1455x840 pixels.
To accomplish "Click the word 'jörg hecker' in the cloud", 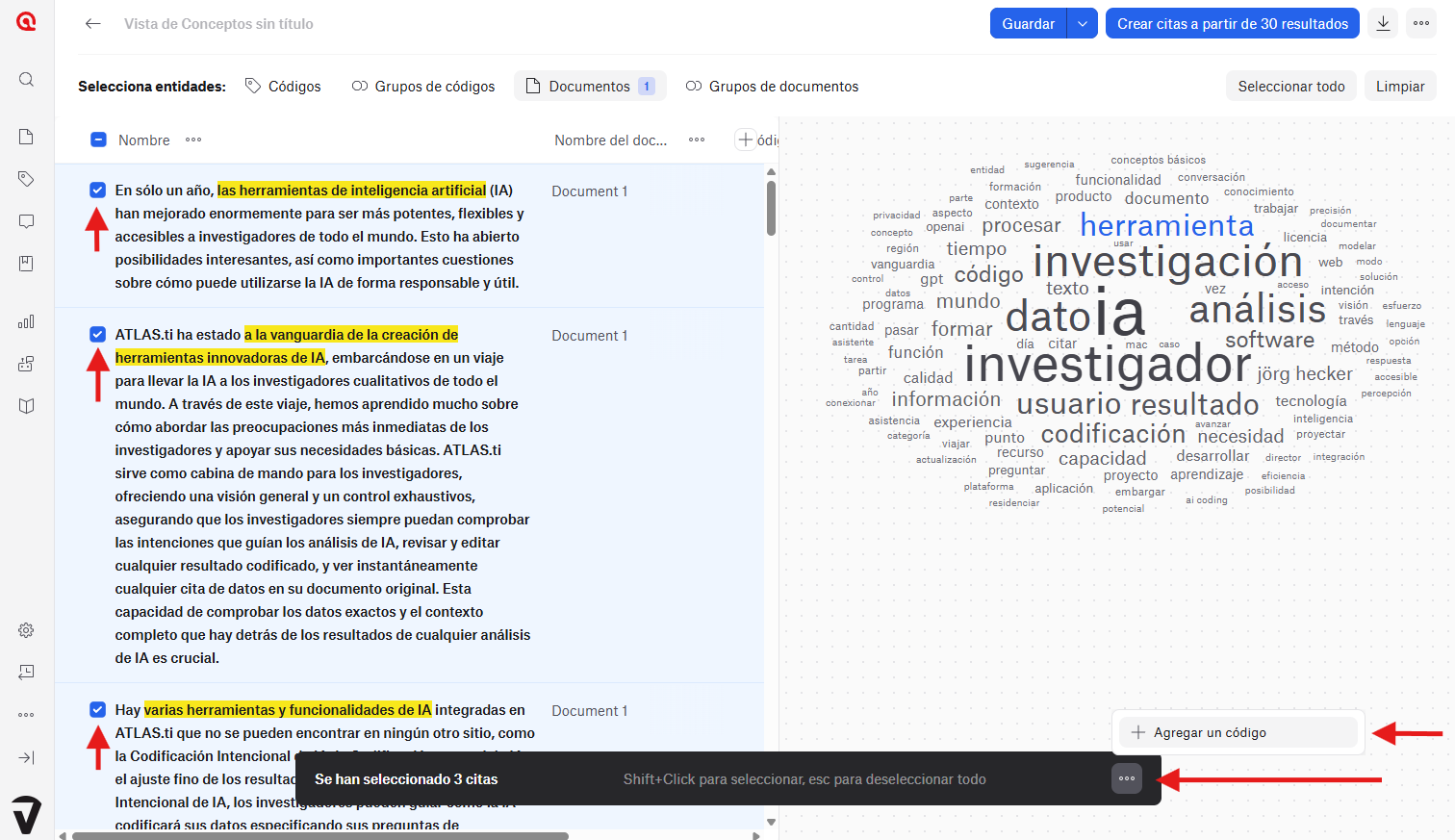I will pyautogui.click(x=1304, y=373).
